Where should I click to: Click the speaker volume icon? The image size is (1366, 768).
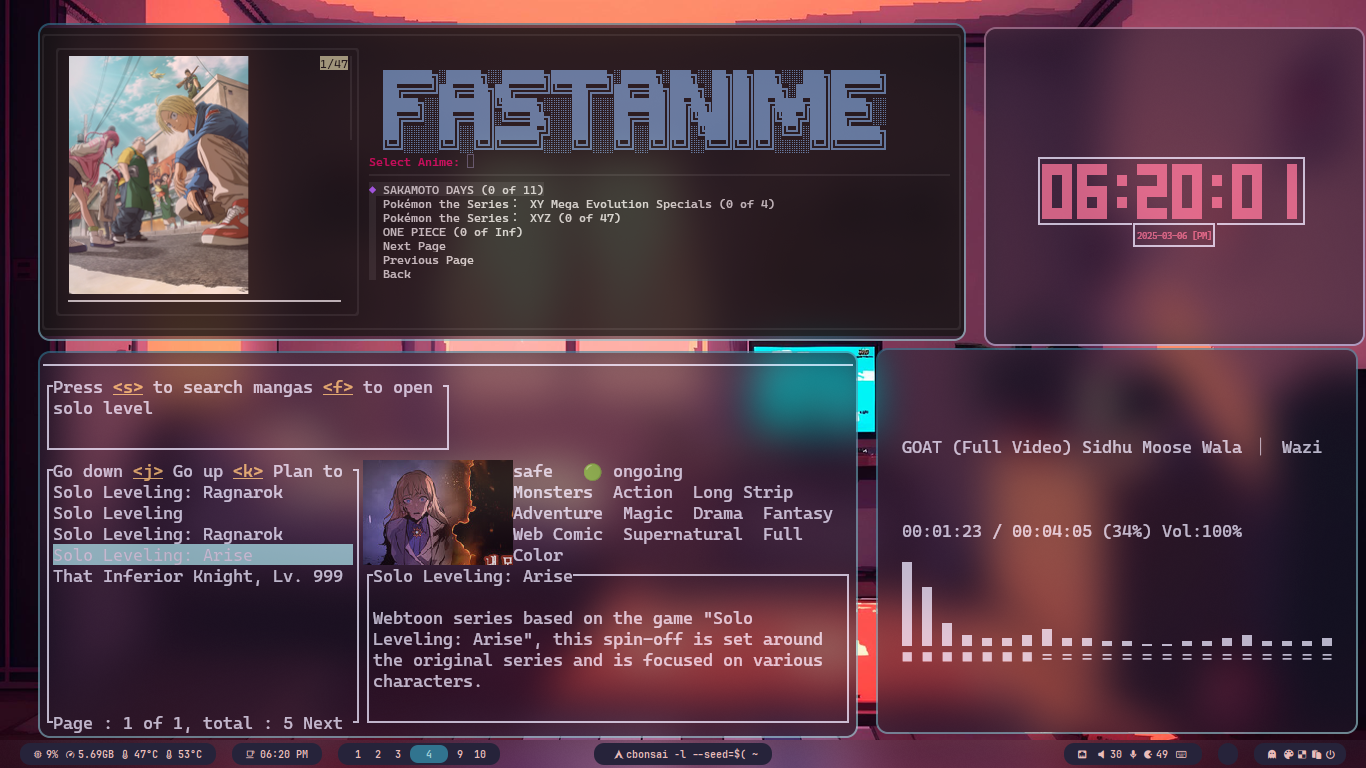(1102, 754)
